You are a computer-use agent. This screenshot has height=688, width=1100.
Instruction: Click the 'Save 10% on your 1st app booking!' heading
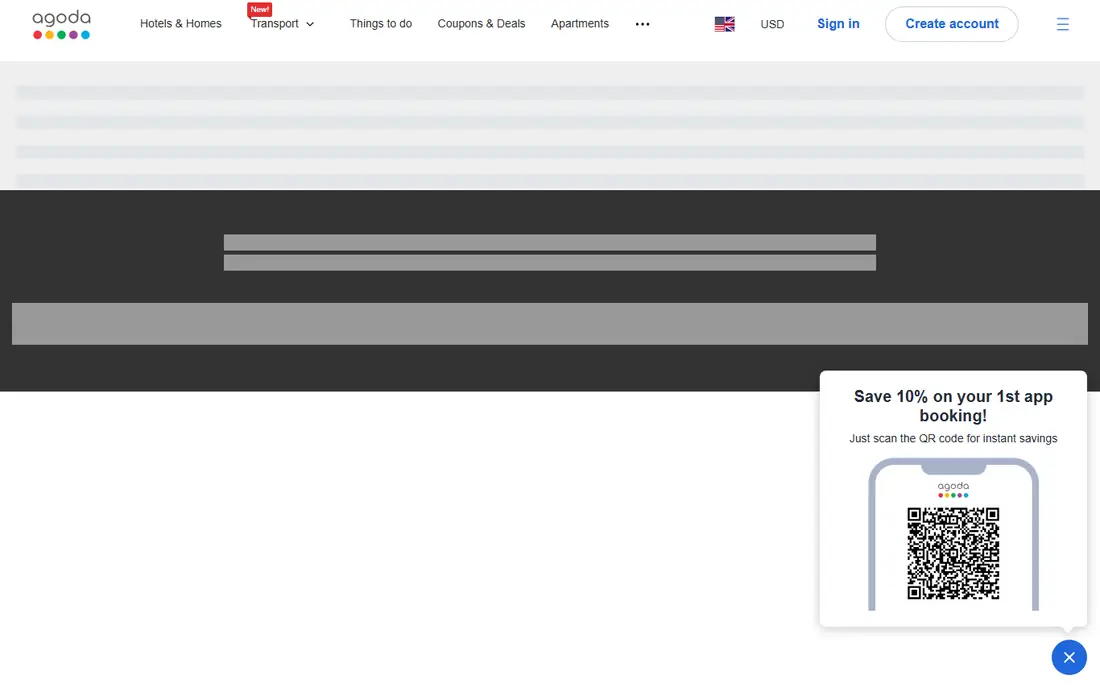click(953, 406)
